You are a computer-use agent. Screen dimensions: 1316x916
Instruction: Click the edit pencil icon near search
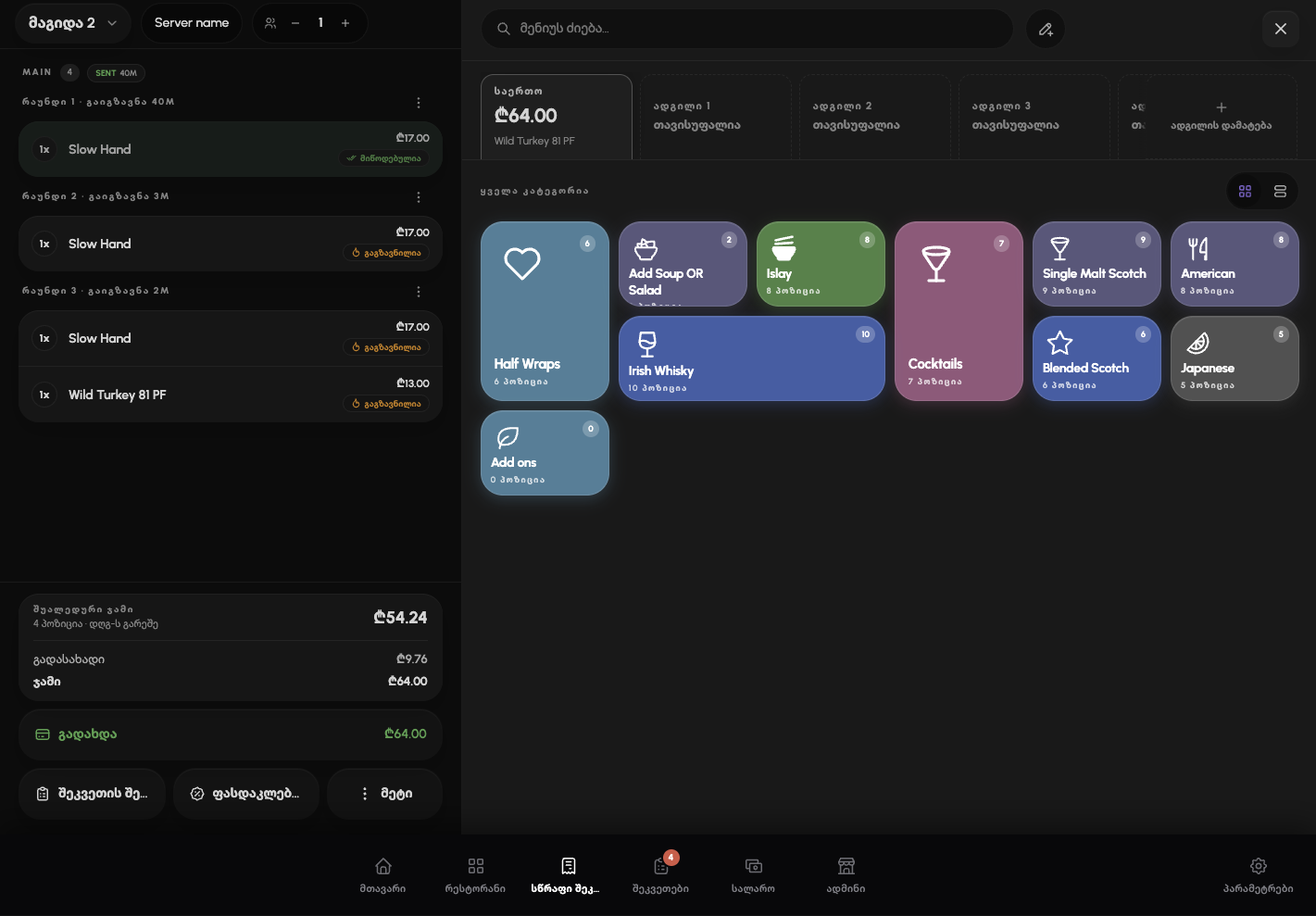(x=1046, y=29)
